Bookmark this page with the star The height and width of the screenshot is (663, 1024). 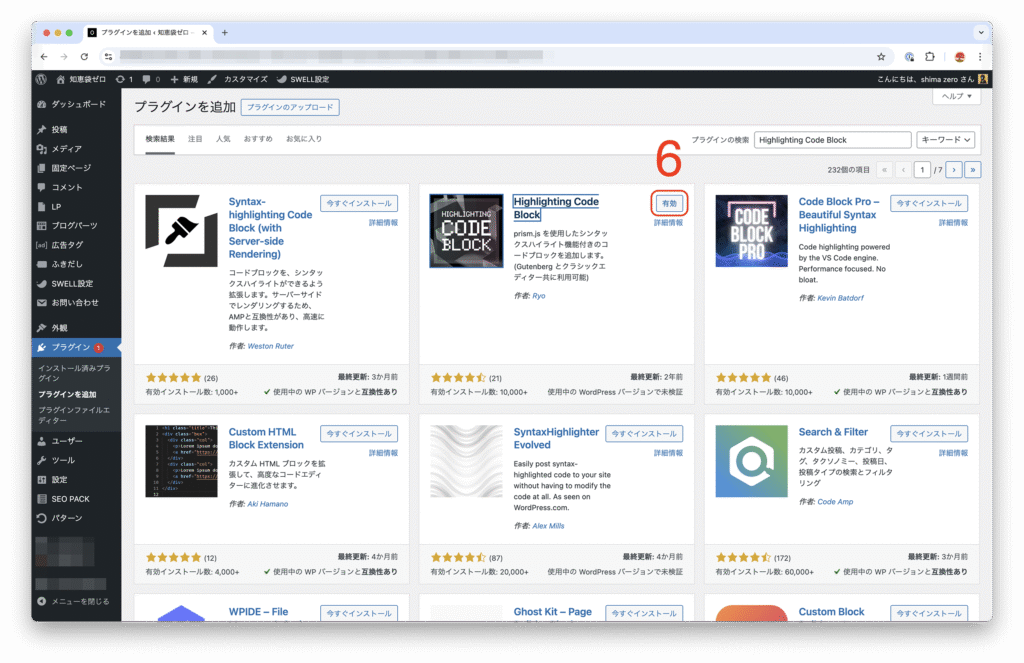tap(881, 57)
